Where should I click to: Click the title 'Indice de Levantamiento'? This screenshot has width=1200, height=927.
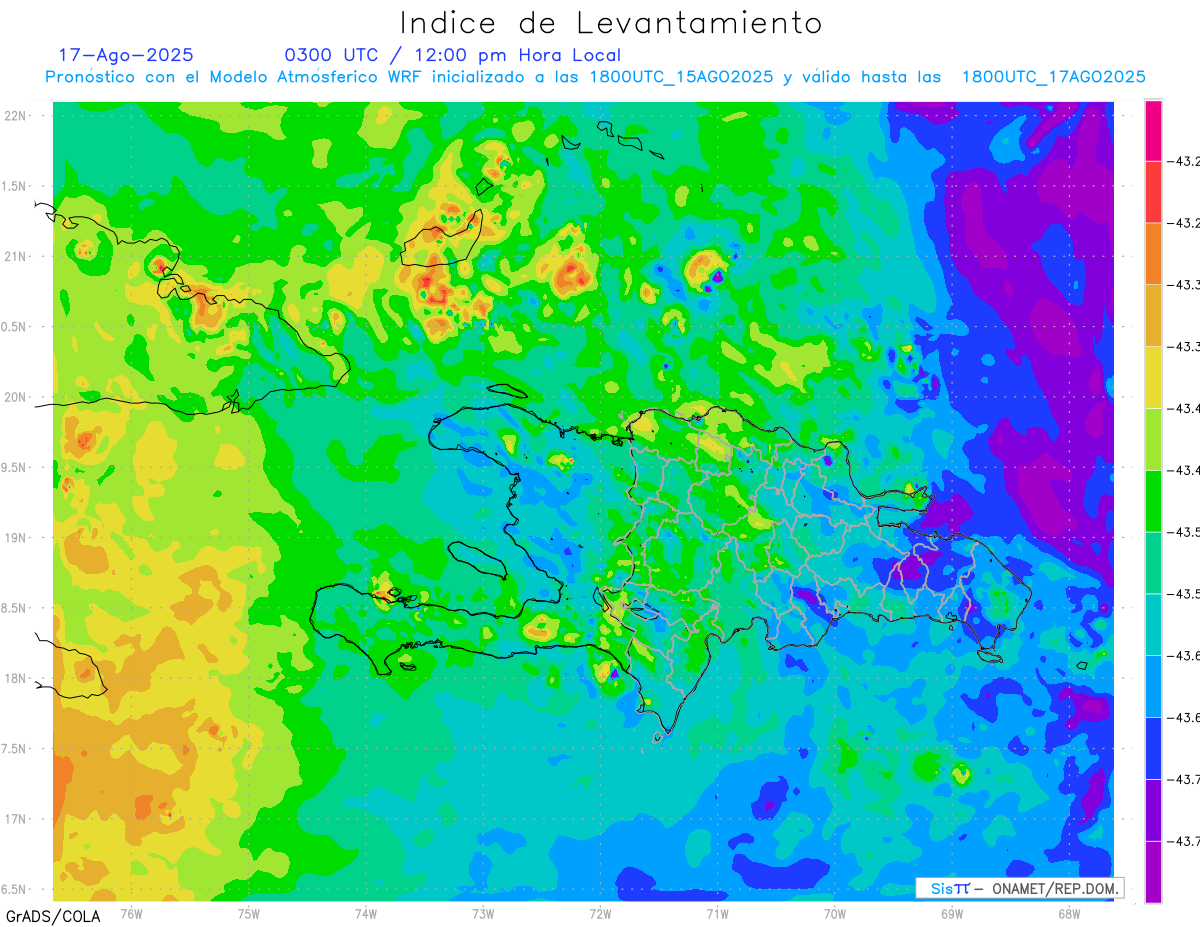tap(611, 22)
